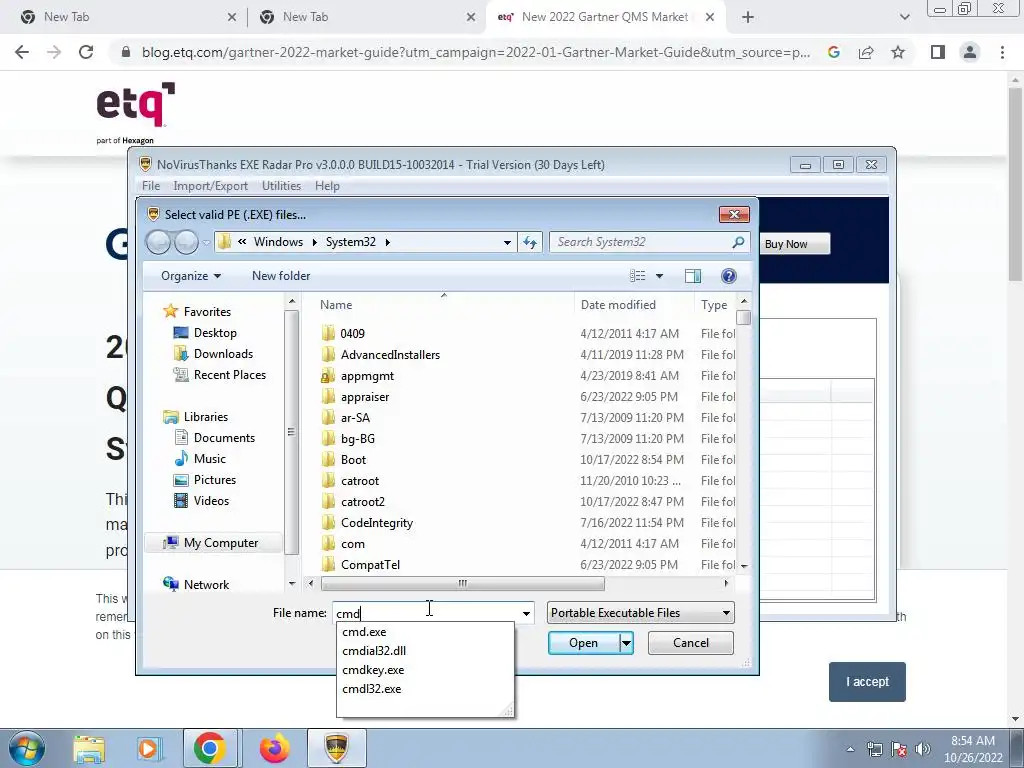Open Firefox from the taskbar
Screen dimensions: 1024x768
coord(274,748)
